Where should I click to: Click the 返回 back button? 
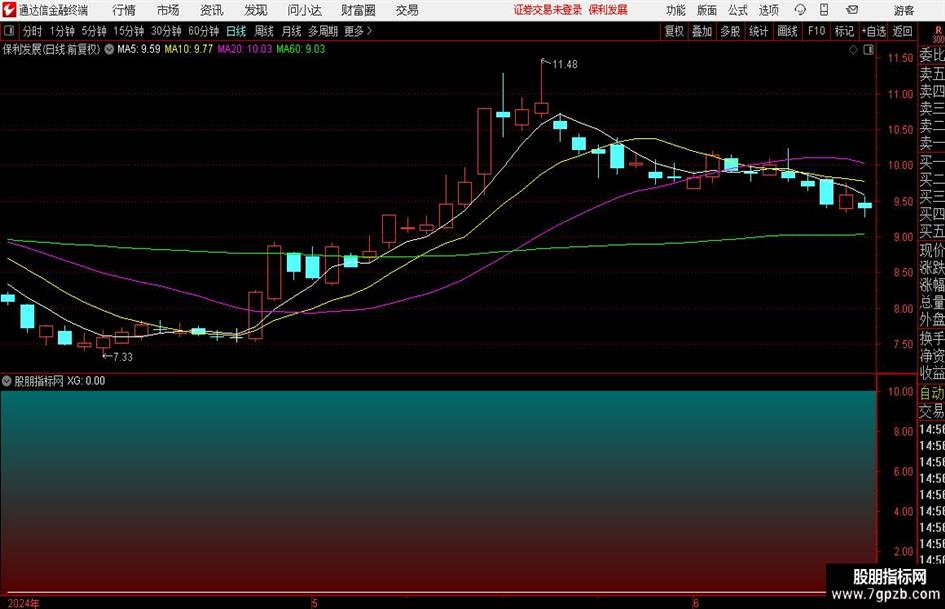902,31
